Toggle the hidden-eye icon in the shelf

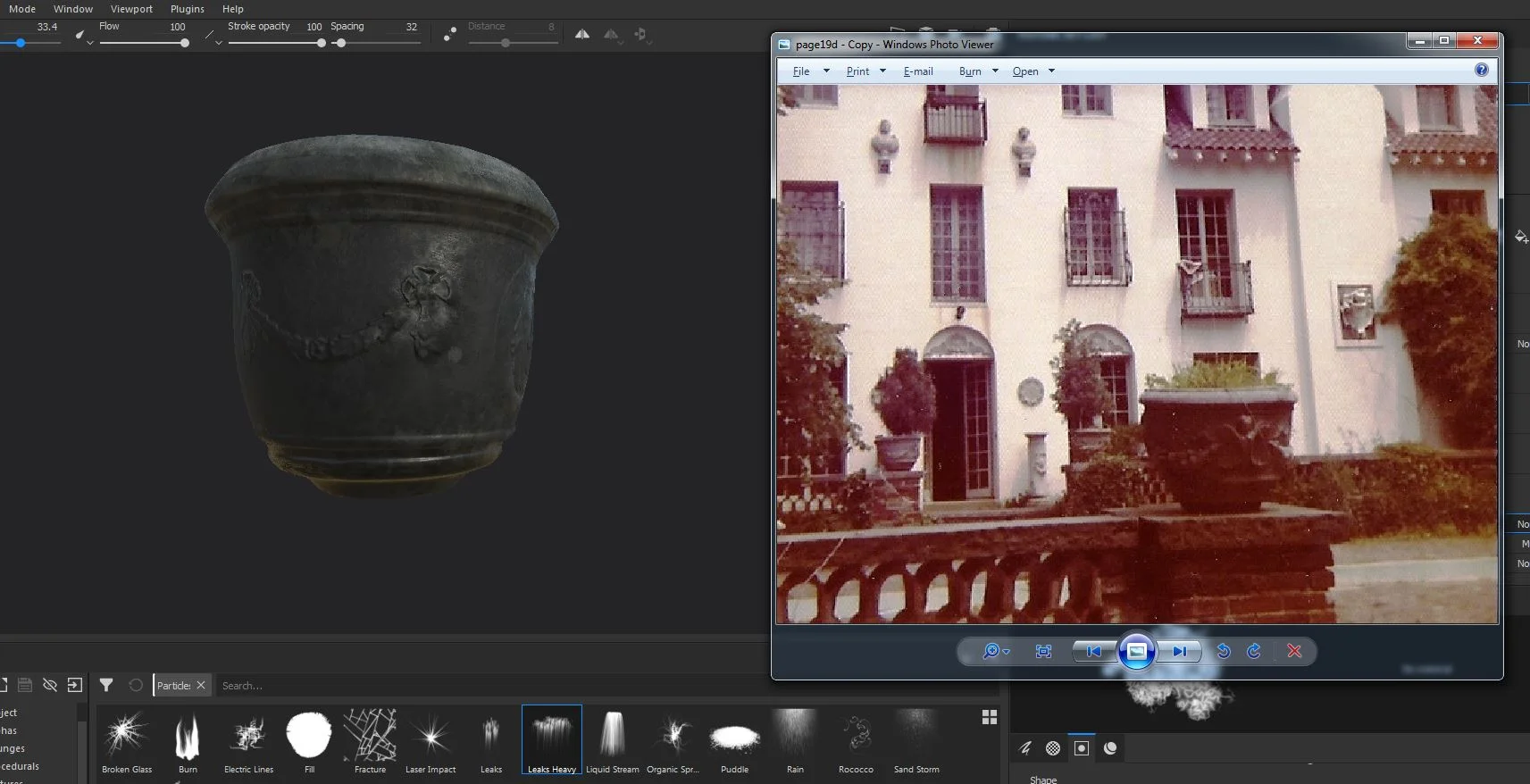coord(50,685)
